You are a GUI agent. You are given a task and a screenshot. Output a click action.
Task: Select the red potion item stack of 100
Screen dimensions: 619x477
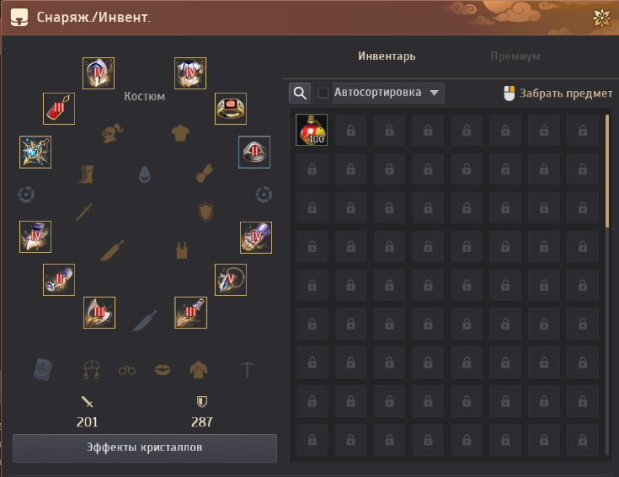(x=311, y=130)
